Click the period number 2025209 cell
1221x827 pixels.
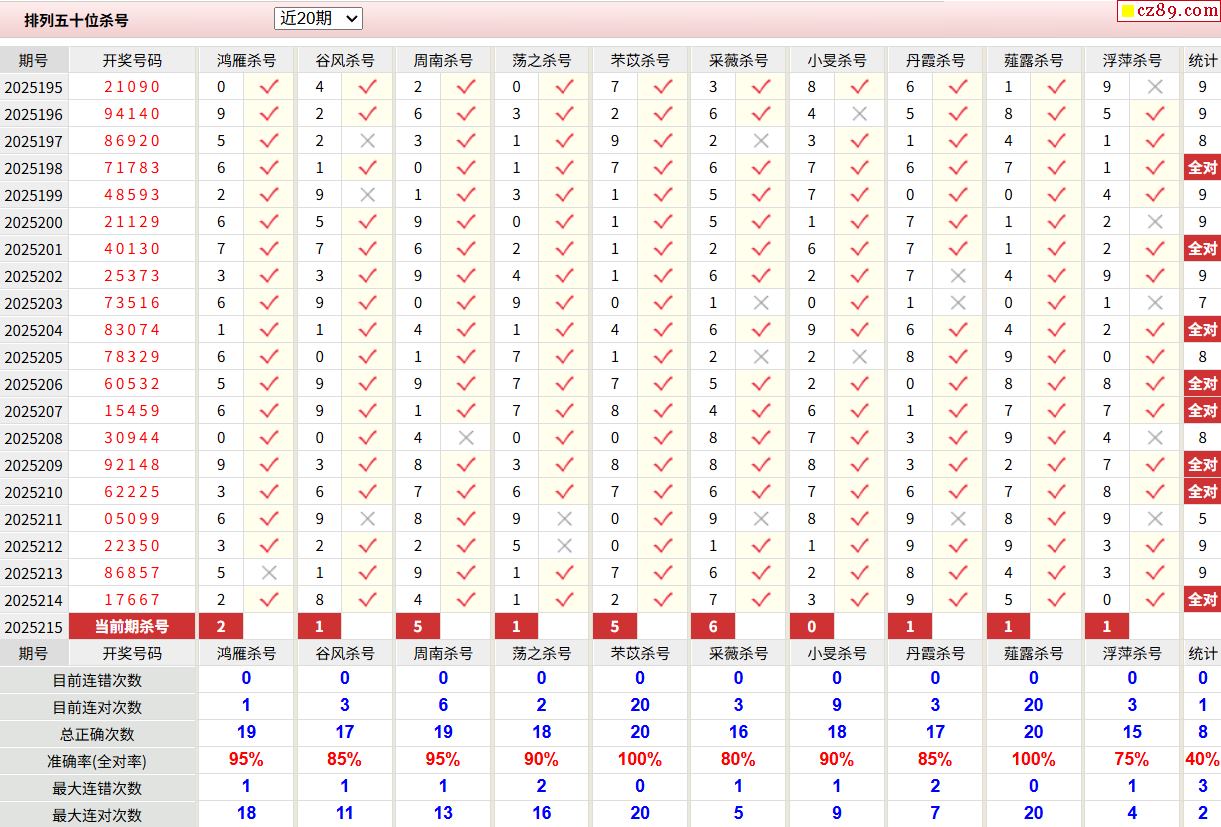click(34, 465)
